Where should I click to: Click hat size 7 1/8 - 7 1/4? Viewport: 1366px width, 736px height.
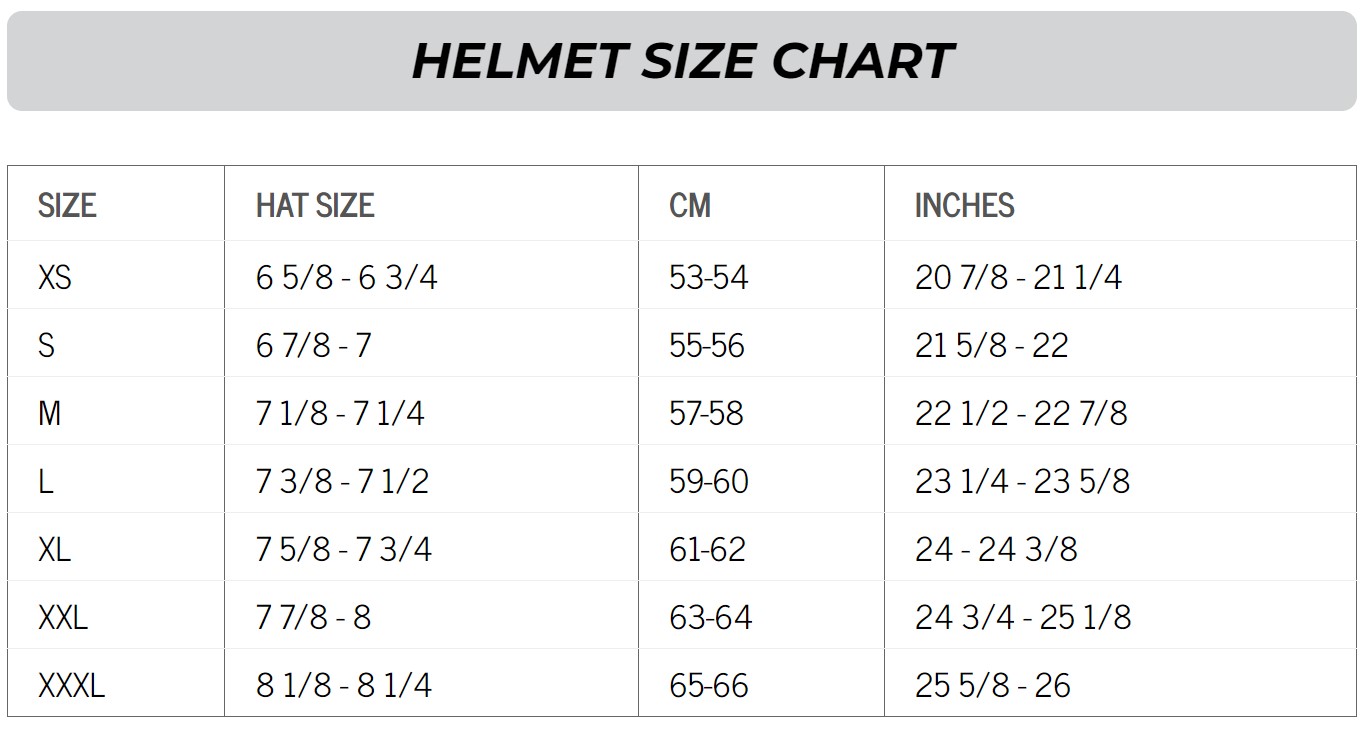click(340, 413)
